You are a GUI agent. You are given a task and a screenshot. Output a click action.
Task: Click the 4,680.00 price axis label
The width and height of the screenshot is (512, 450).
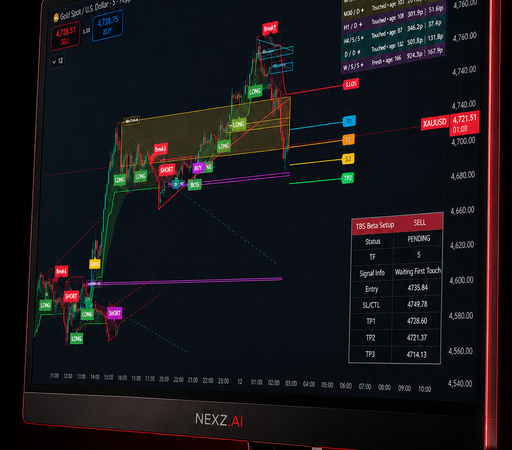pyautogui.click(x=463, y=175)
